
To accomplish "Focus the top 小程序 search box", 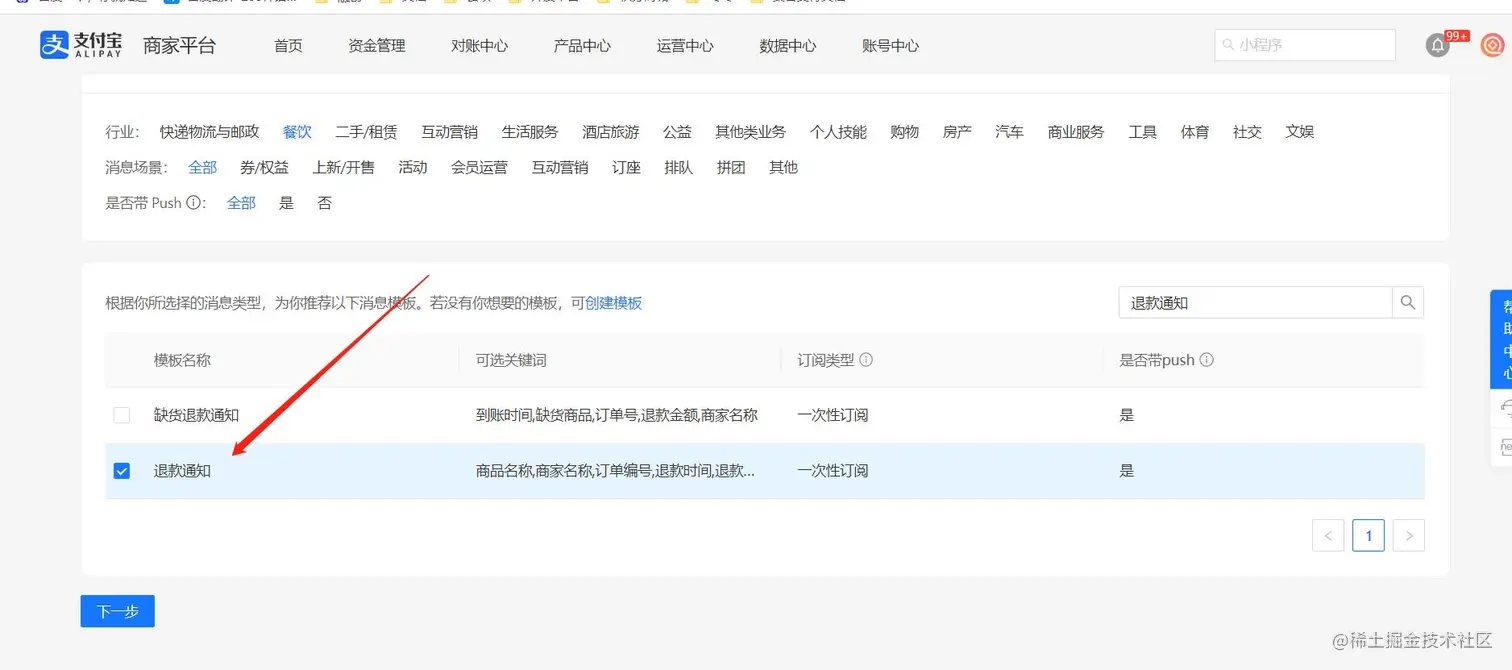I will [x=1305, y=45].
